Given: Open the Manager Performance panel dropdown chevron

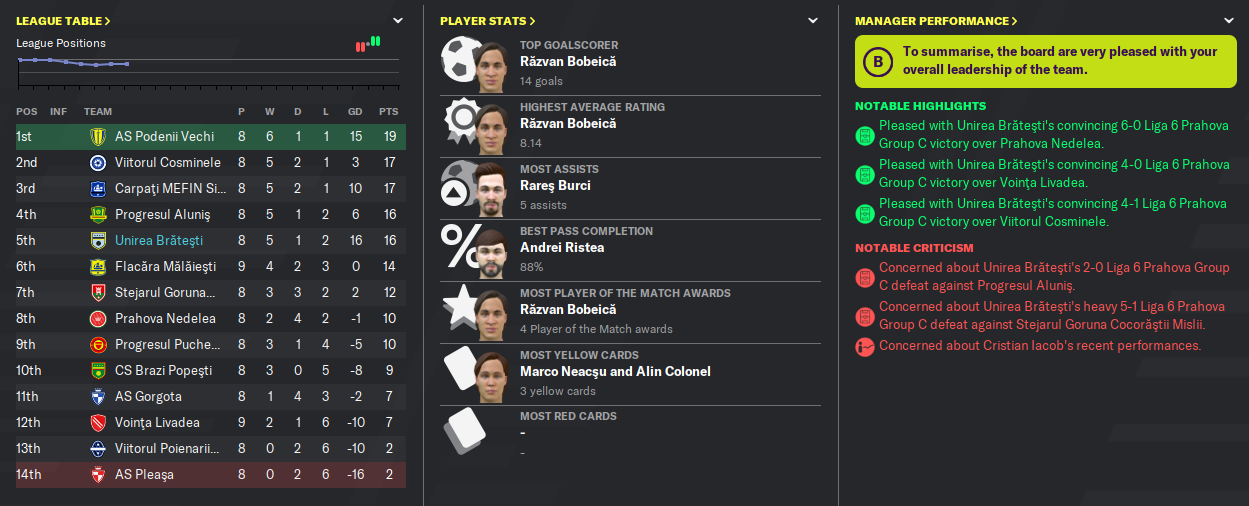Looking at the screenshot, I should click(1229, 20).
